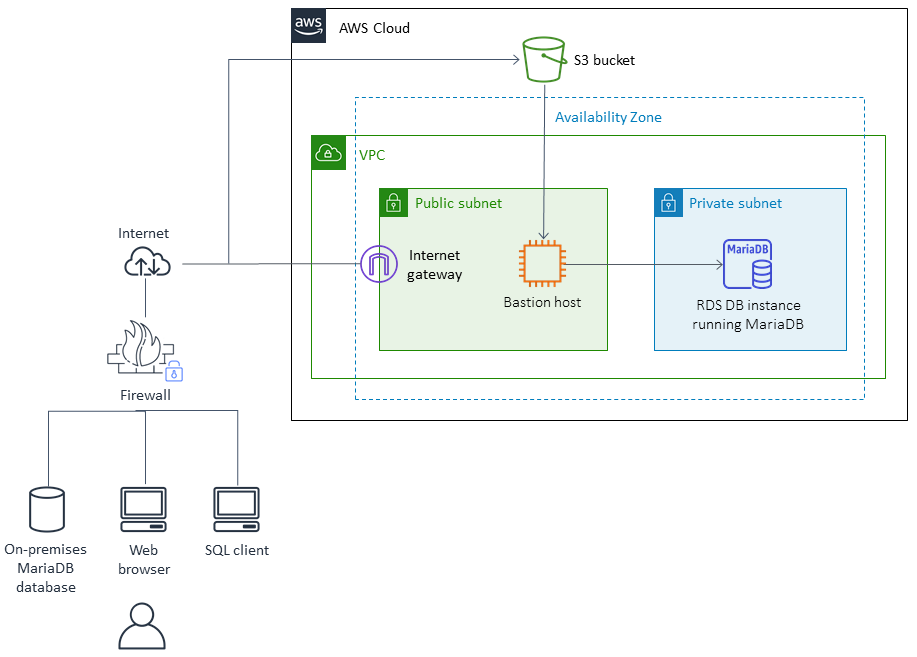Select the Bastion host chip icon
The width and height of the screenshot is (917, 657).
click(x=542, y=262)
